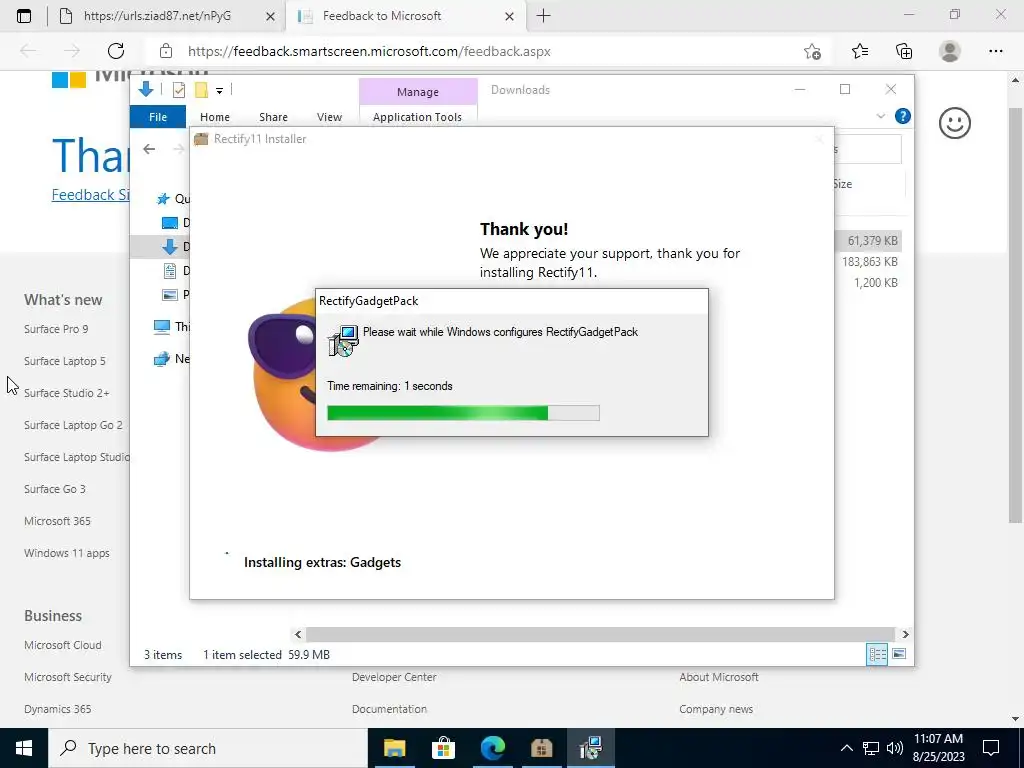
Task: Click Explorer New folder quick access icon
Action: pyautogui.click(x=201, y=90)
